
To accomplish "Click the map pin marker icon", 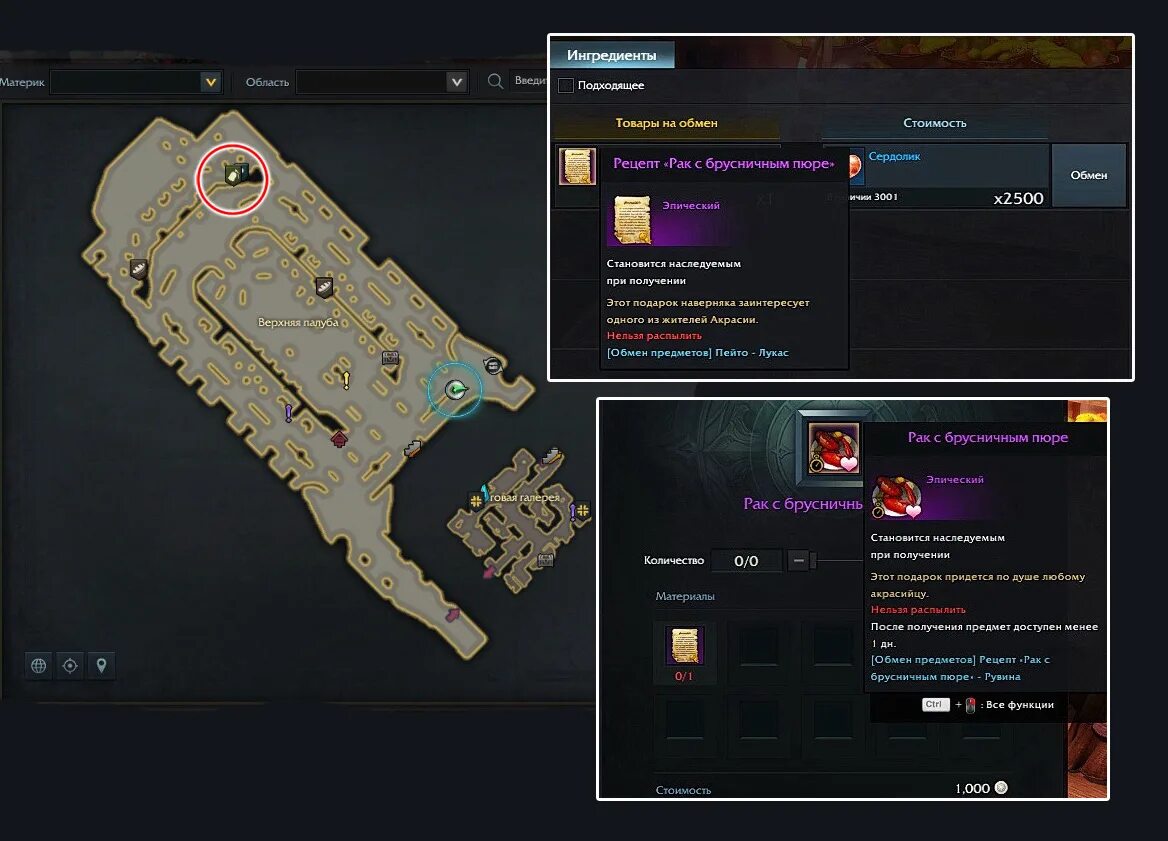I will (x=101, y=665).
